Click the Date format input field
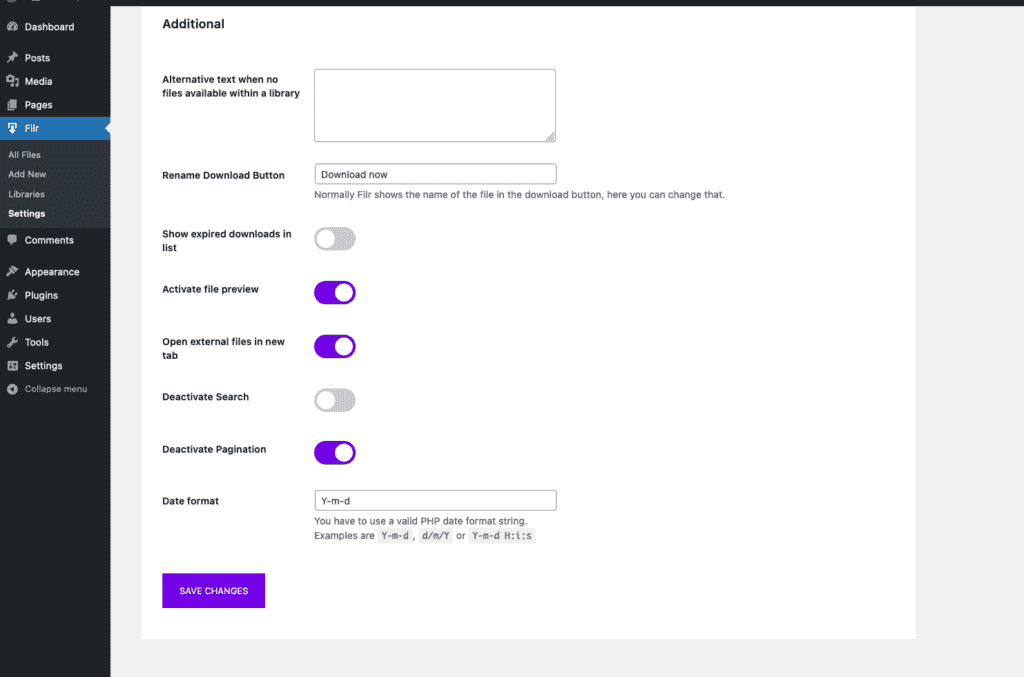The image size is (1024, 677). pos(435,500)
